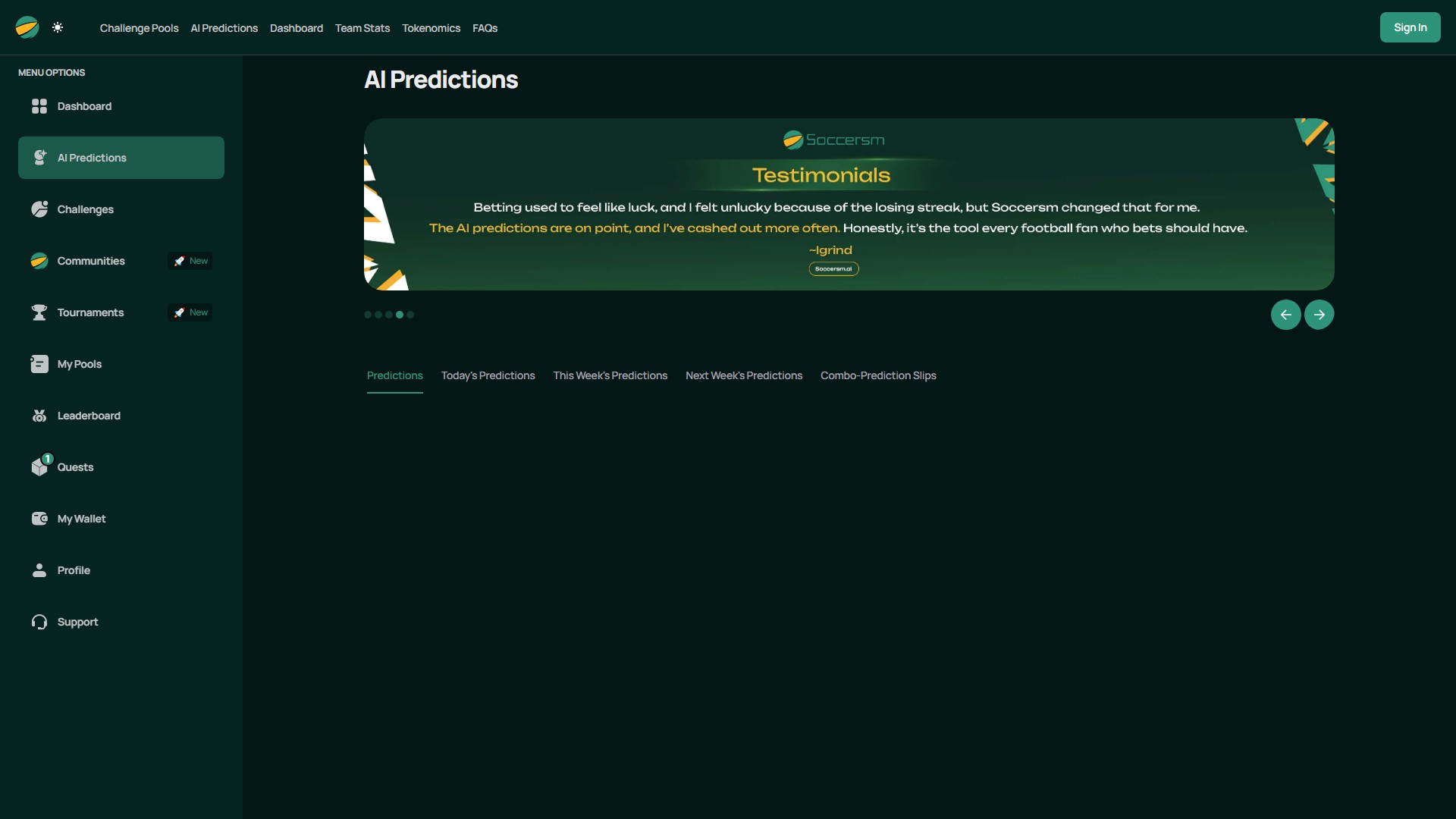
Task: Select the Tournaments trophy icon
Action: coord(39,312)
